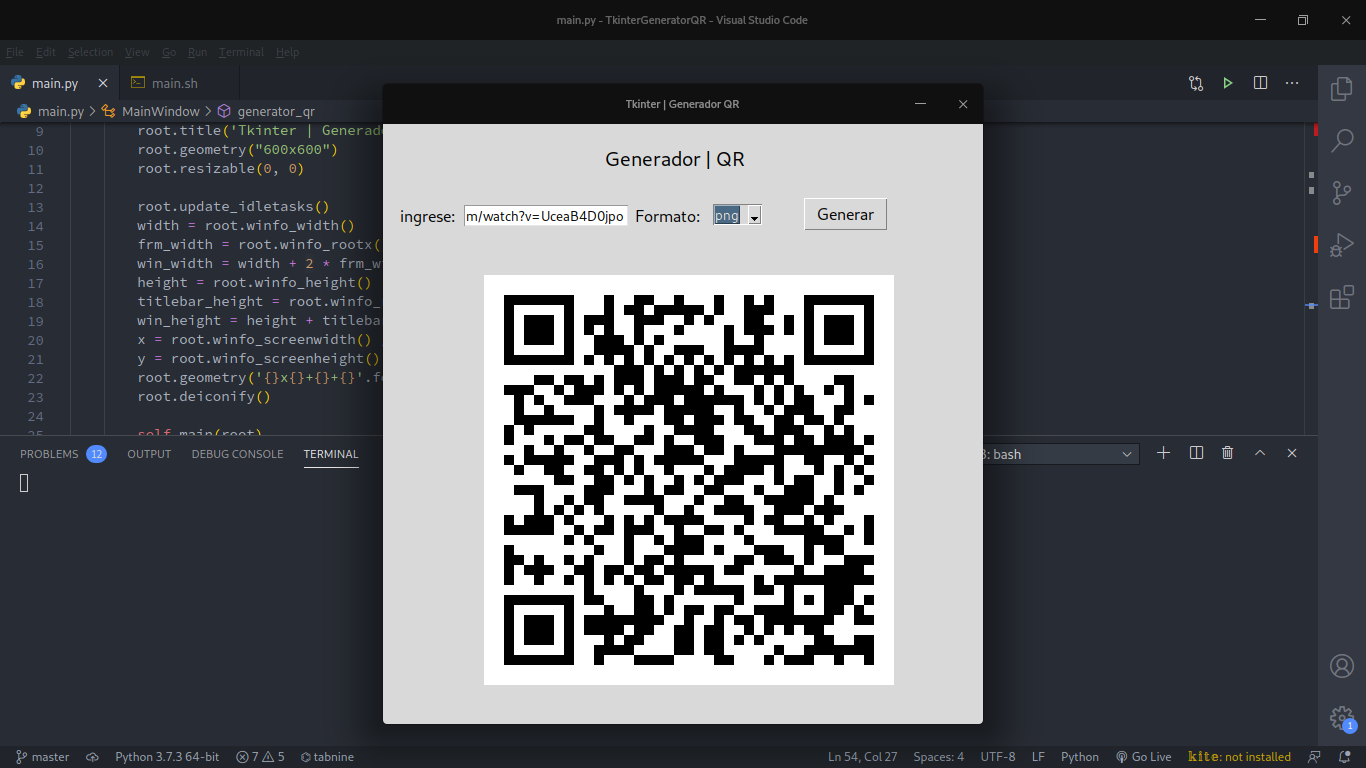This screenshot has height=768, width=1366.
Task: Click code line 23 root.deiconify()
Action: (204, 396)
